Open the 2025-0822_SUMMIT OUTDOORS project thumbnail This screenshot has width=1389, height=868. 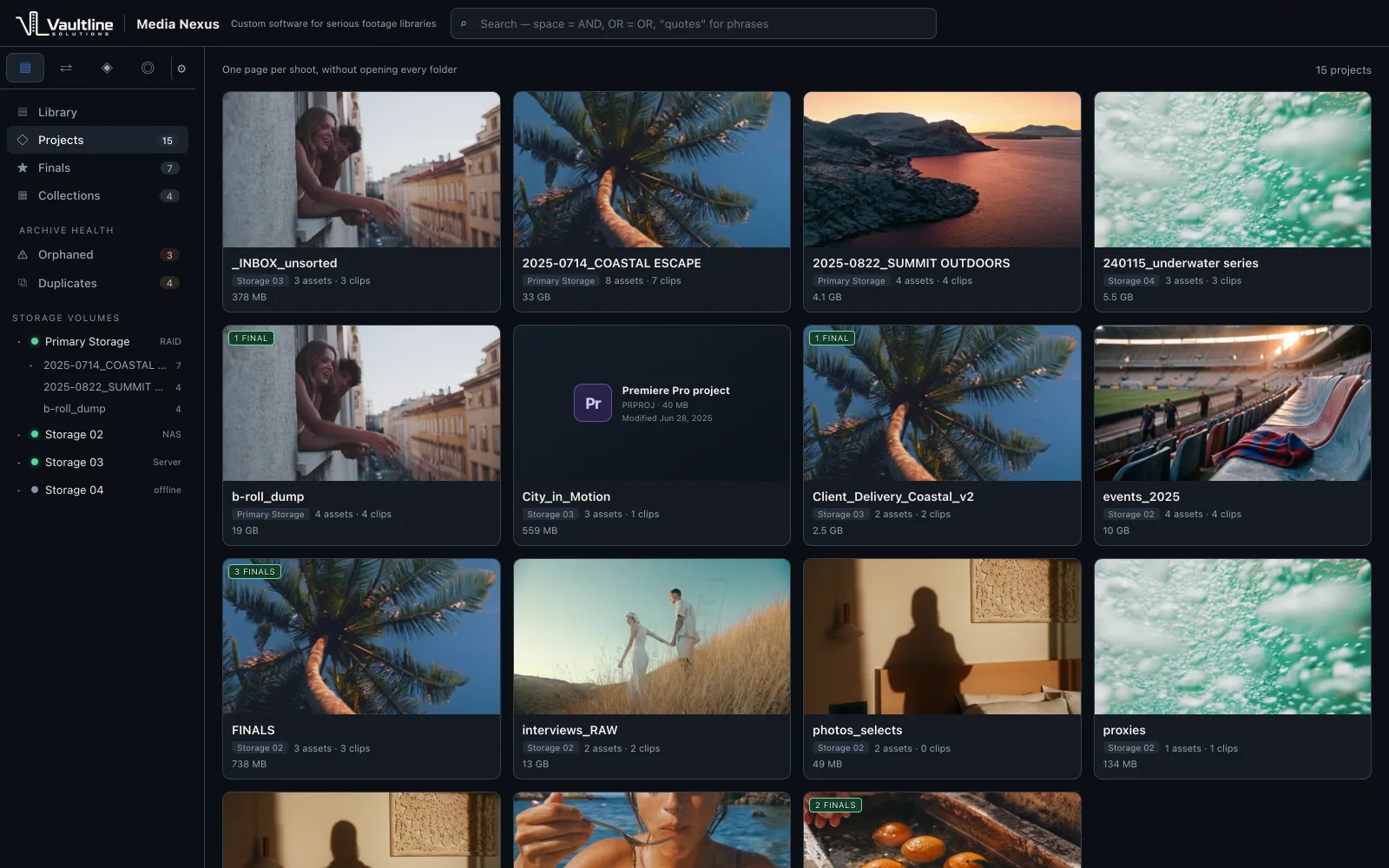942,169
